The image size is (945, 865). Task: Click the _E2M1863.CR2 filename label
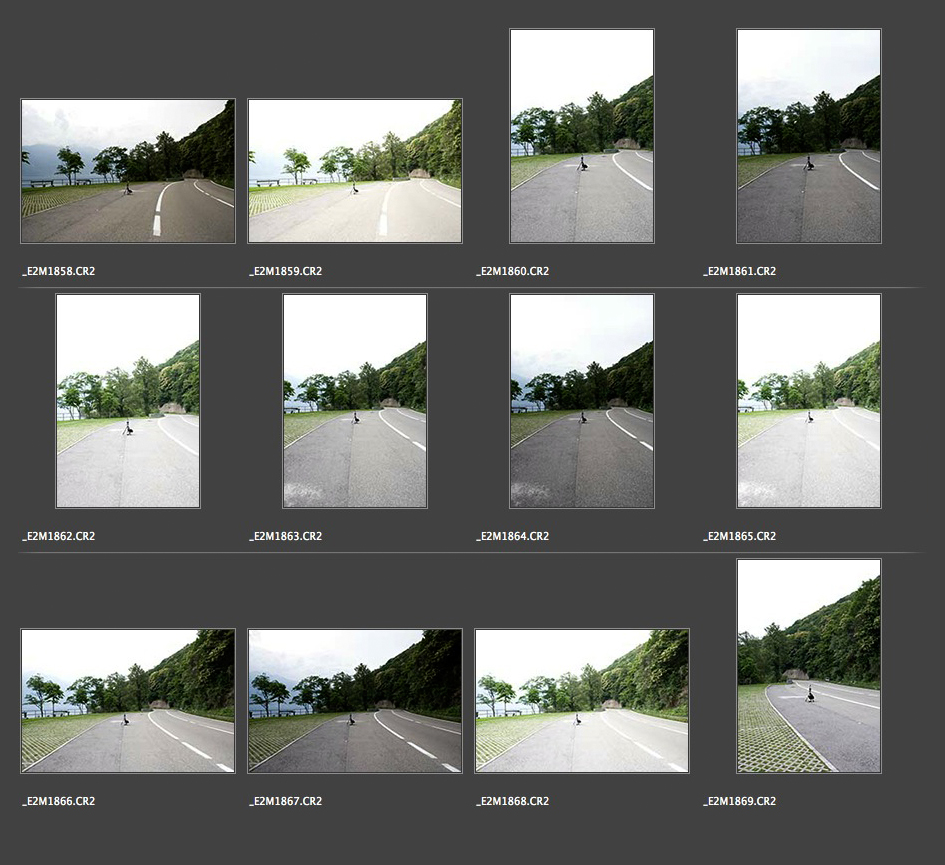point(286,537)
